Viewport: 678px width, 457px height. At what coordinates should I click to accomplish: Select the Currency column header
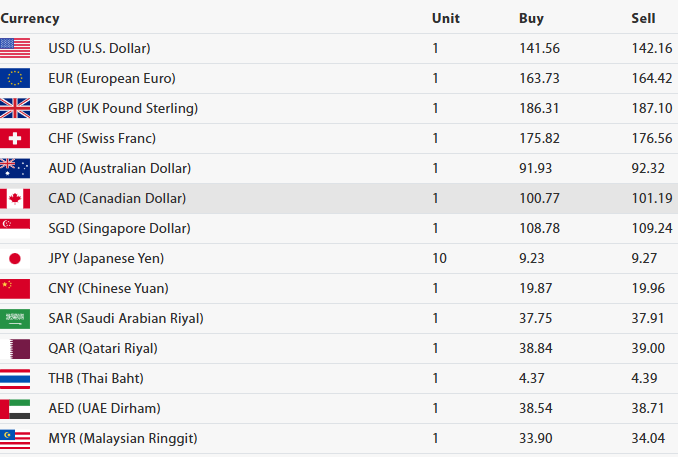30,18
